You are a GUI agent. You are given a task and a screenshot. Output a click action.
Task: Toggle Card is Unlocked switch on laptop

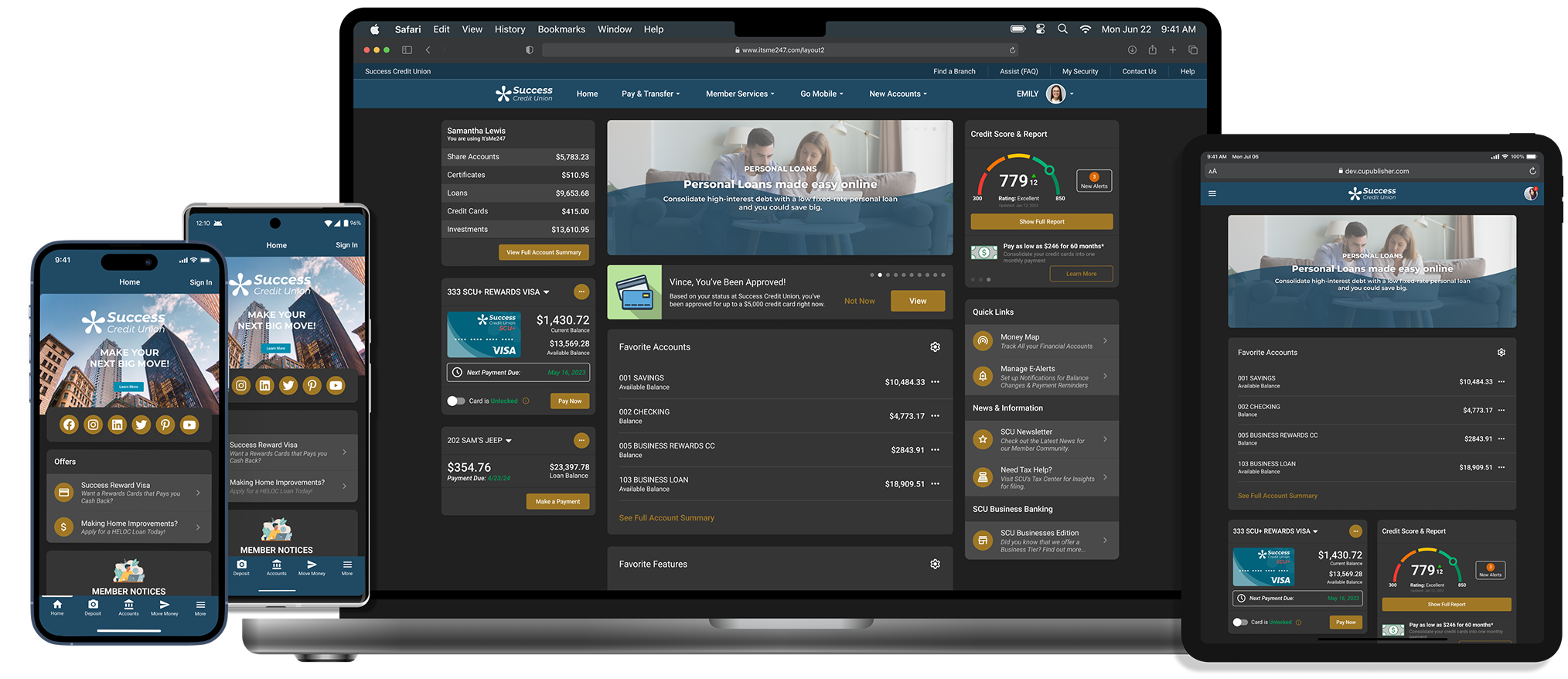(456, 401)
